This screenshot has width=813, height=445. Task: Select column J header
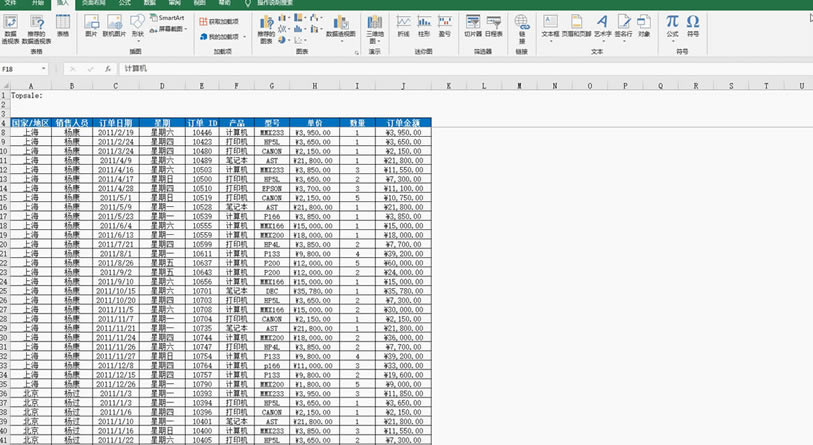click(x=403, y=86)
